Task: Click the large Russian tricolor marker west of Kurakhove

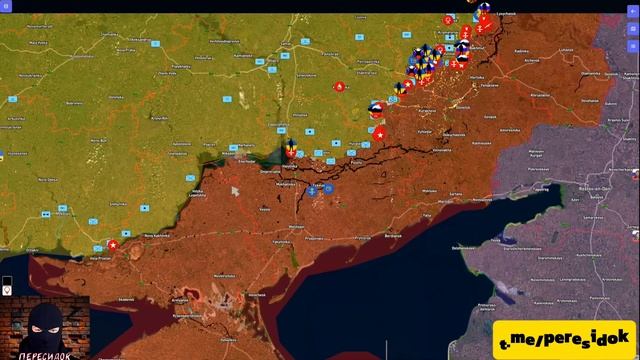Action: coord(376,109)
